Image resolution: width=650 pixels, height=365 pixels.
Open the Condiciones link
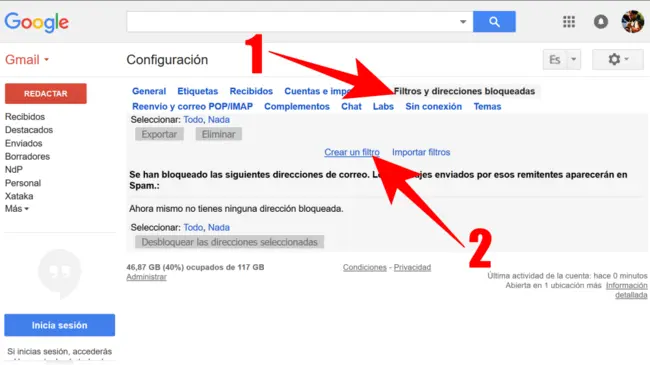coord(364,268)
